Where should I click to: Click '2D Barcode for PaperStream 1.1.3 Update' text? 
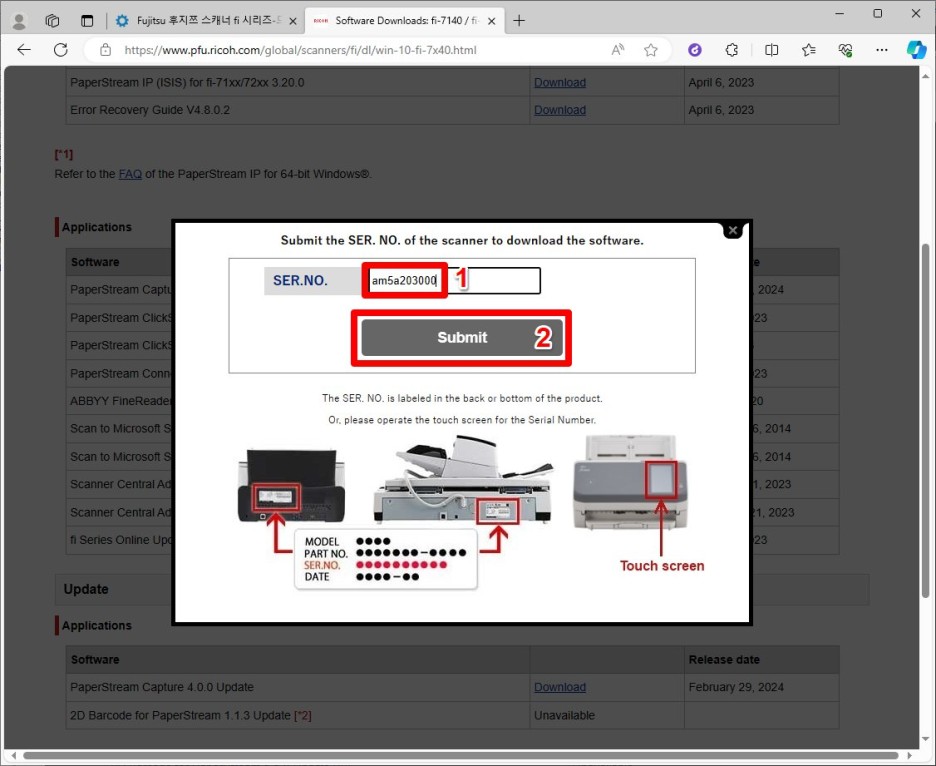tap(180, 715)
